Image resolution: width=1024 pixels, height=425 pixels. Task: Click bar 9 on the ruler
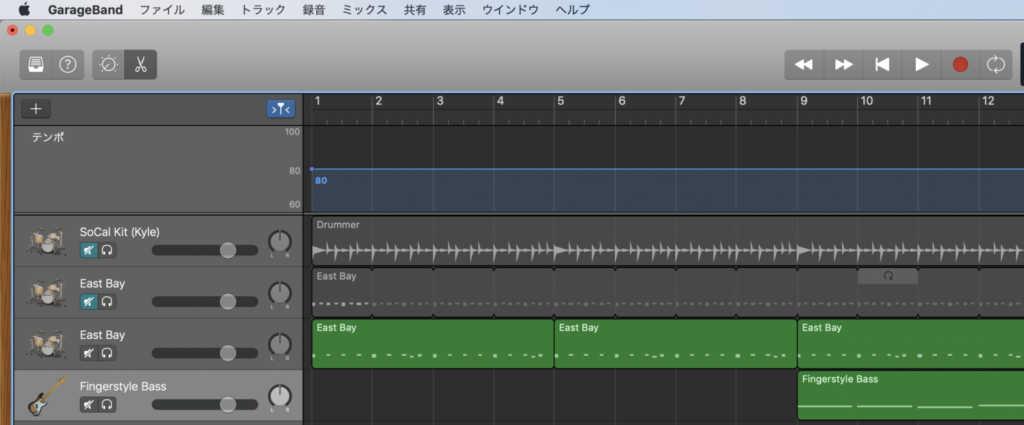click(x=804, y=101)
